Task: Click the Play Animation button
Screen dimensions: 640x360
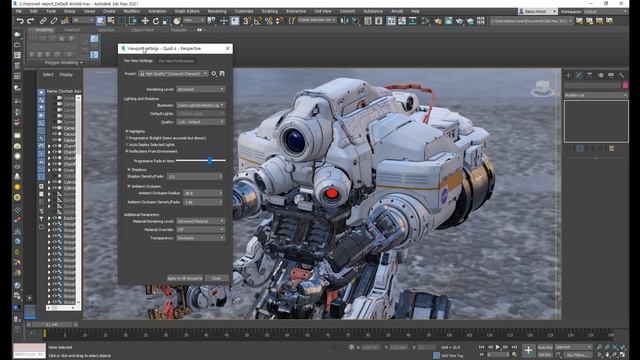Action: (498, 347)
